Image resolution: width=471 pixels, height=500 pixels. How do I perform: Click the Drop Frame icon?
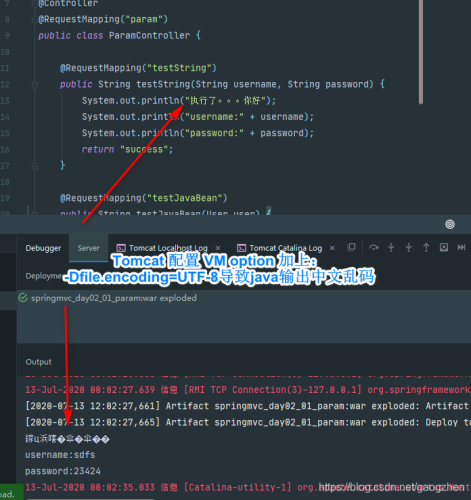(x=444, y=247)
